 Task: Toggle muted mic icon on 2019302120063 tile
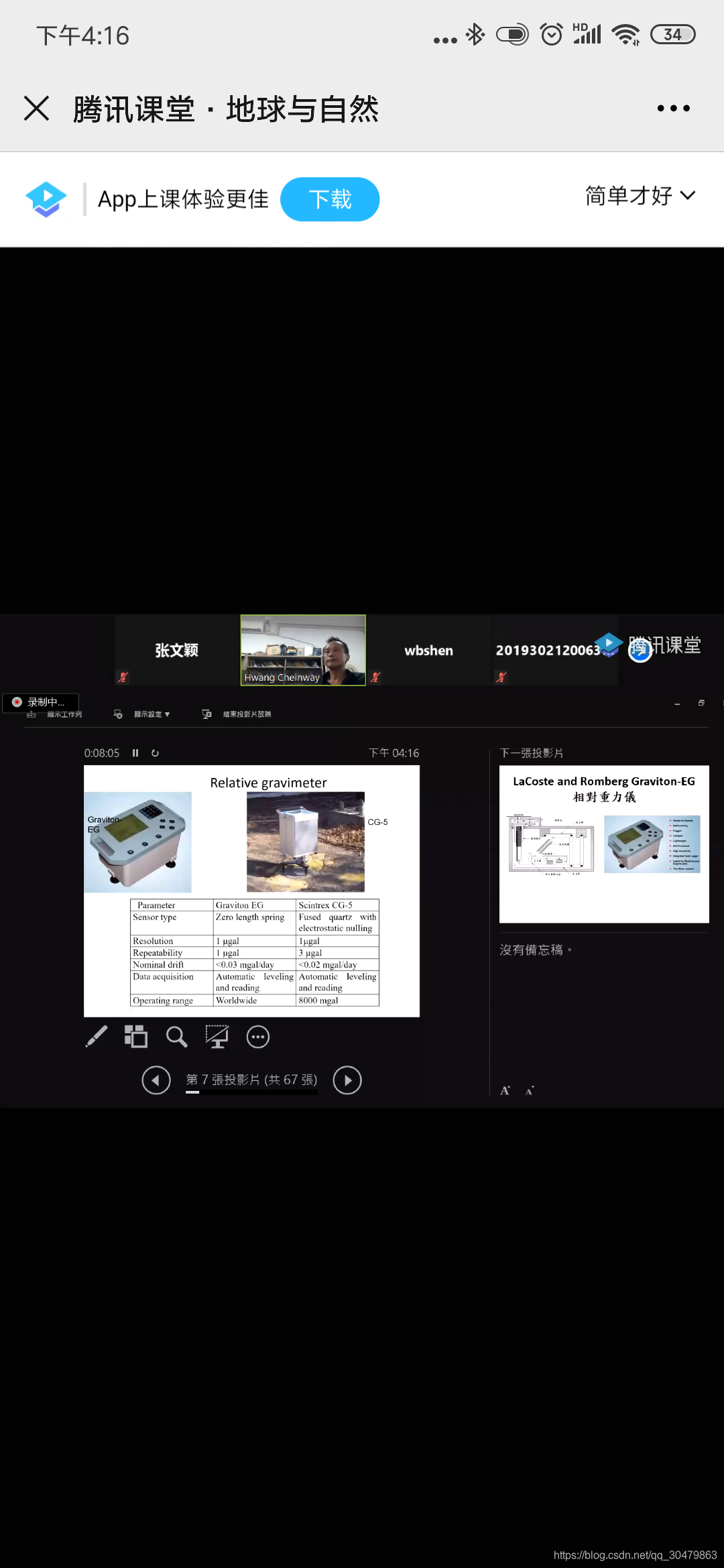pos(501,677)
